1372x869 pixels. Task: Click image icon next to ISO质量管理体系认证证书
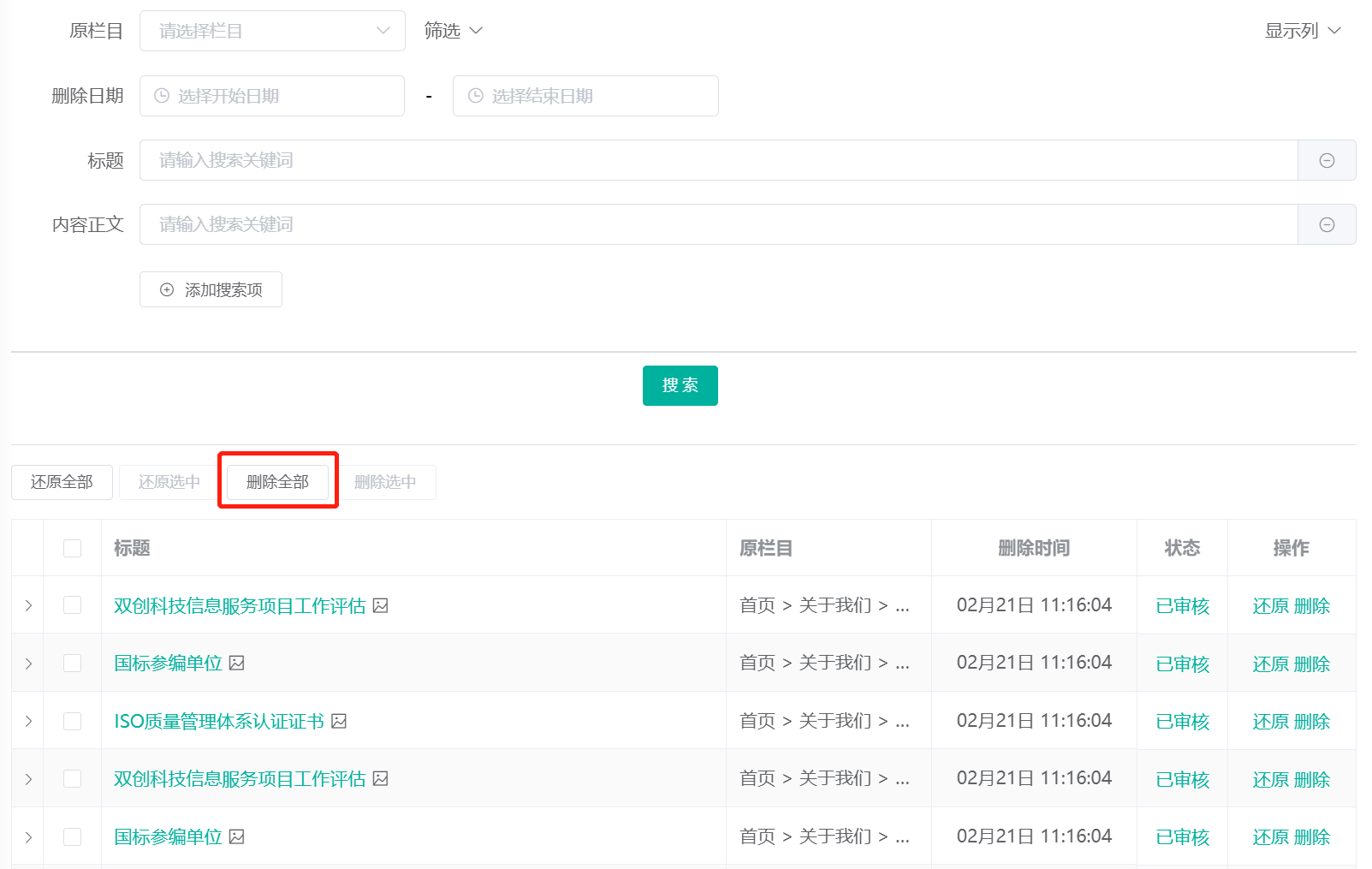[x=339, y=722]
